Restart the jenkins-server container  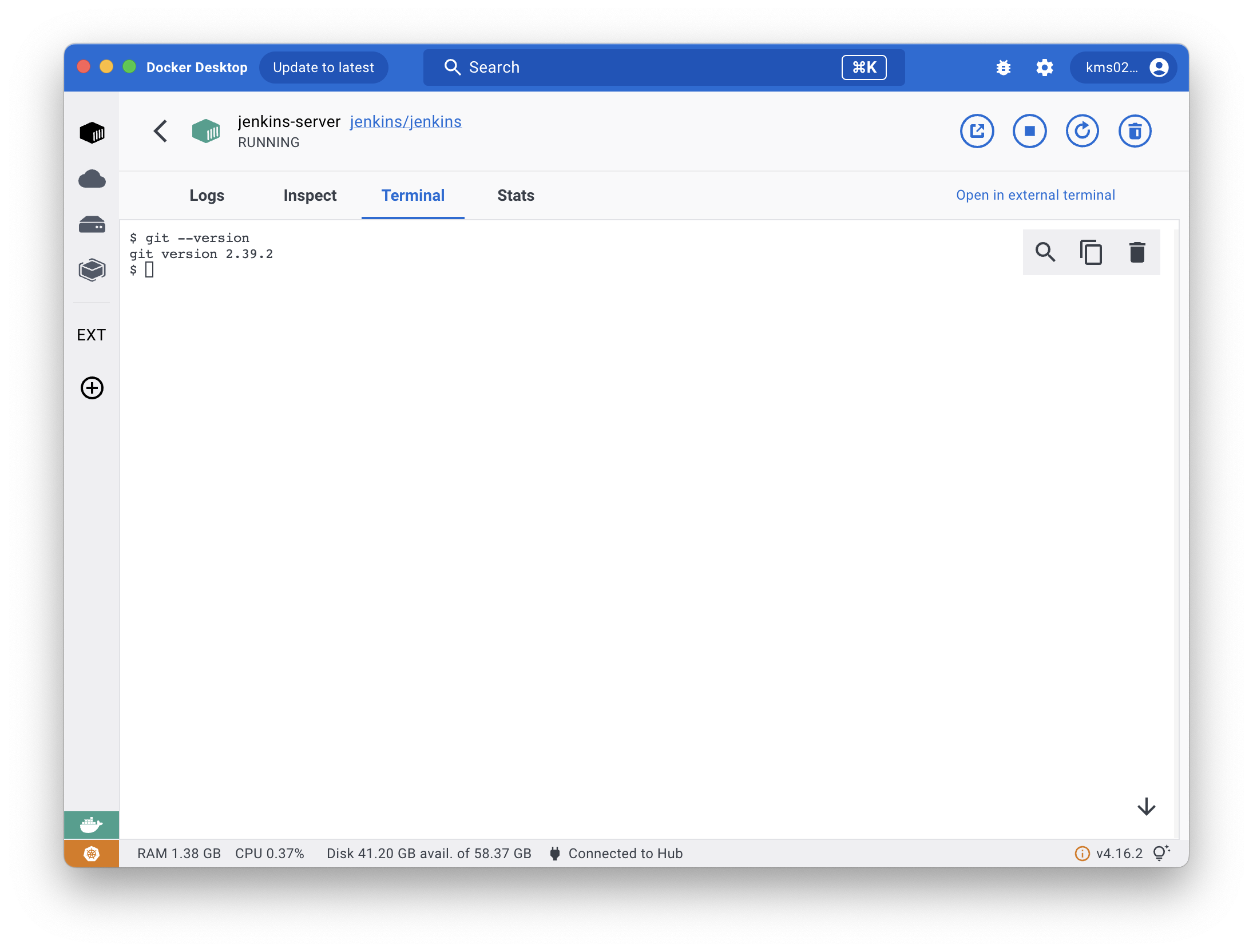1082,132
